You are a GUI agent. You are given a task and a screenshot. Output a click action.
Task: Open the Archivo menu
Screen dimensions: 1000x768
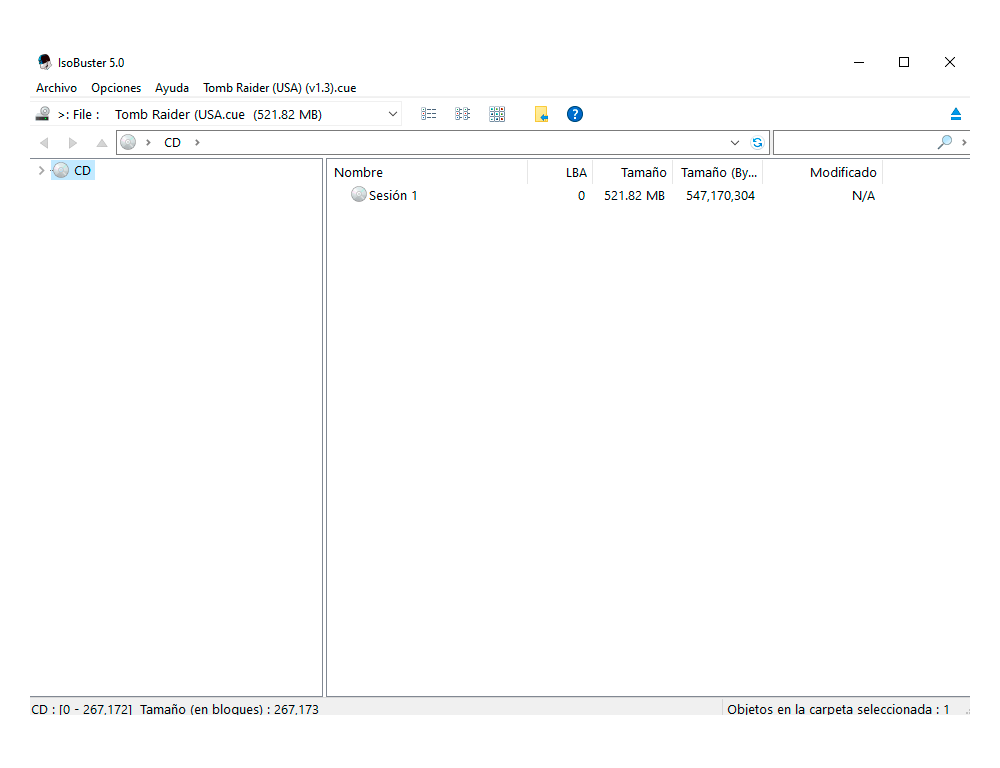(x=56, y=88)
